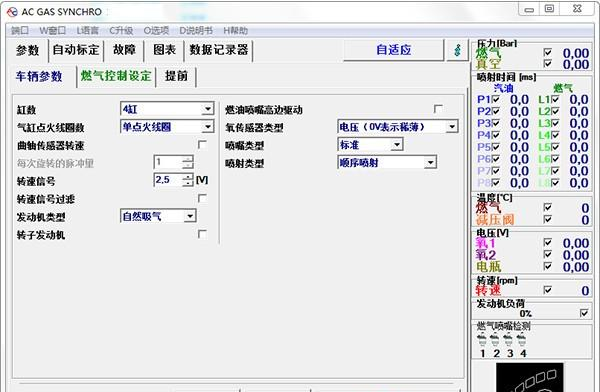Click the 转速信号 spinner arrows

(x=188, y=180)
